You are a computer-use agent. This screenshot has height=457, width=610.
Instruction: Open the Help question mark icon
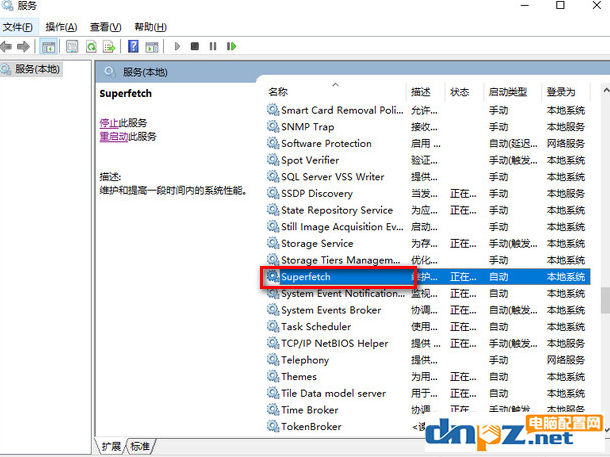[133, 47]
